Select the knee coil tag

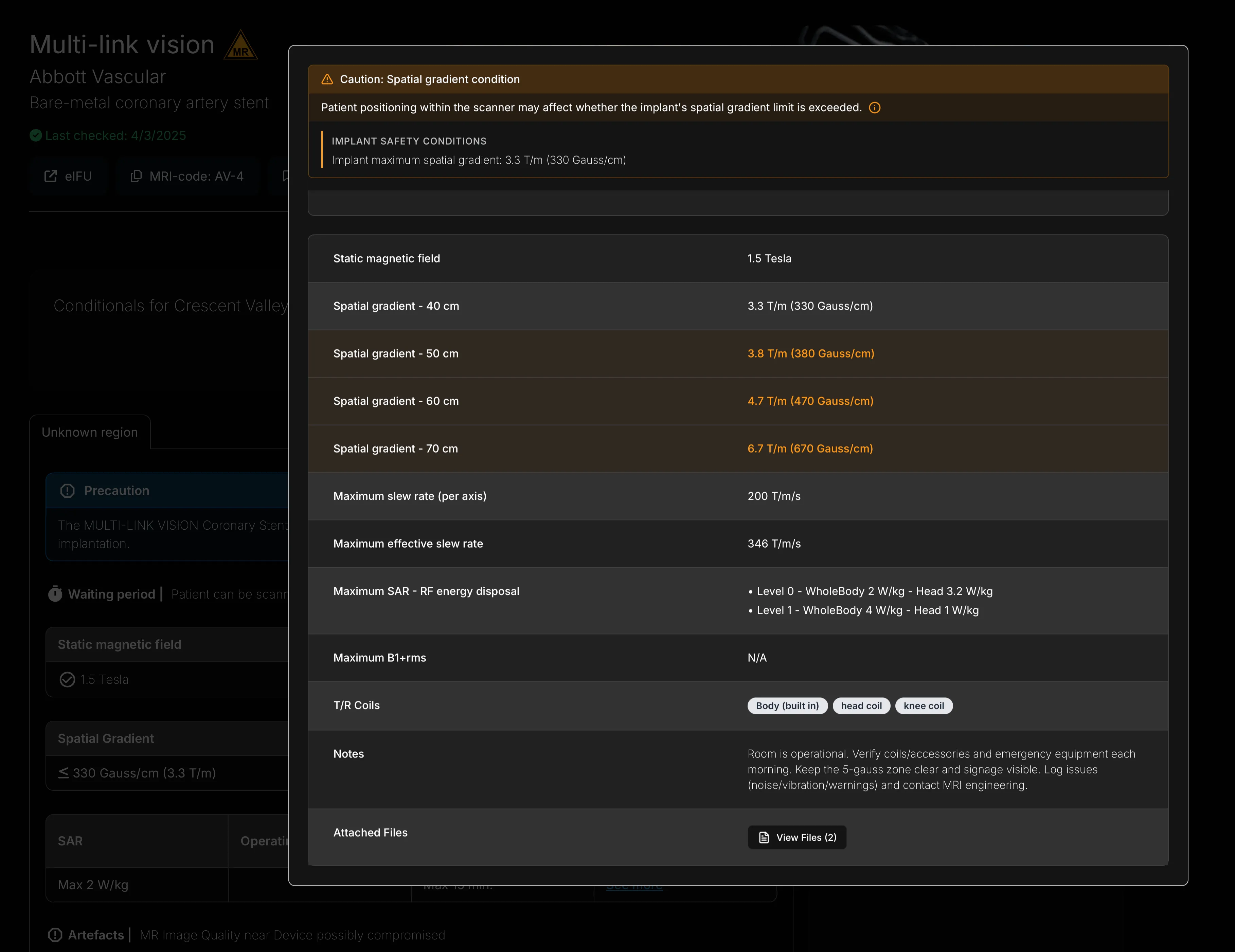924,706
